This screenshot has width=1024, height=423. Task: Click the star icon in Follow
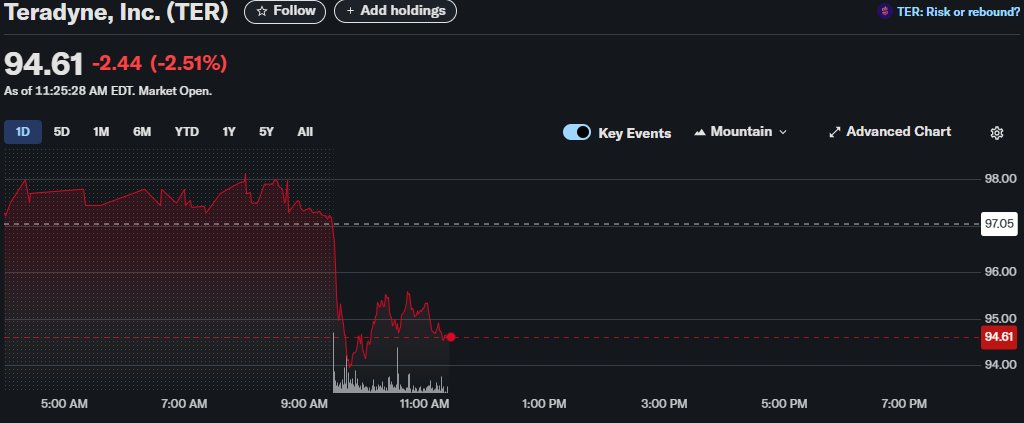262,11
